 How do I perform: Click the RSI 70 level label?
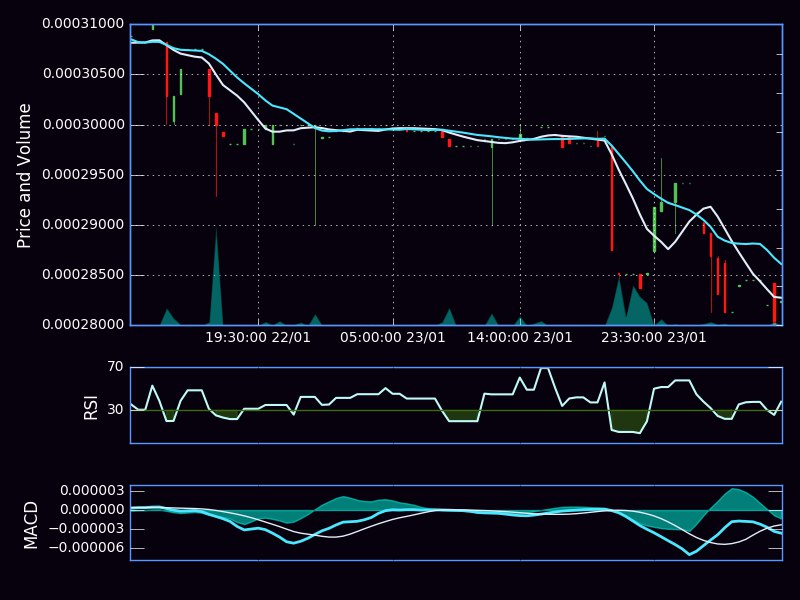point(116,367)
